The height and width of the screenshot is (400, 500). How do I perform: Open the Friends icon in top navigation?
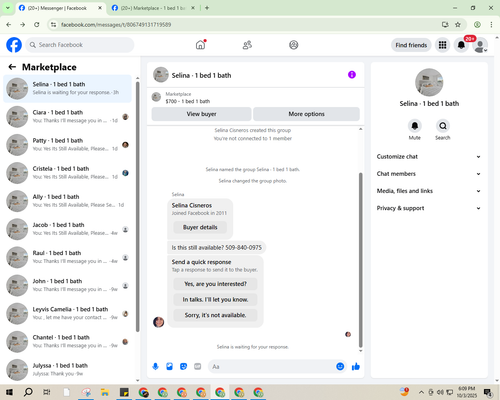click(x=247, y=45)
